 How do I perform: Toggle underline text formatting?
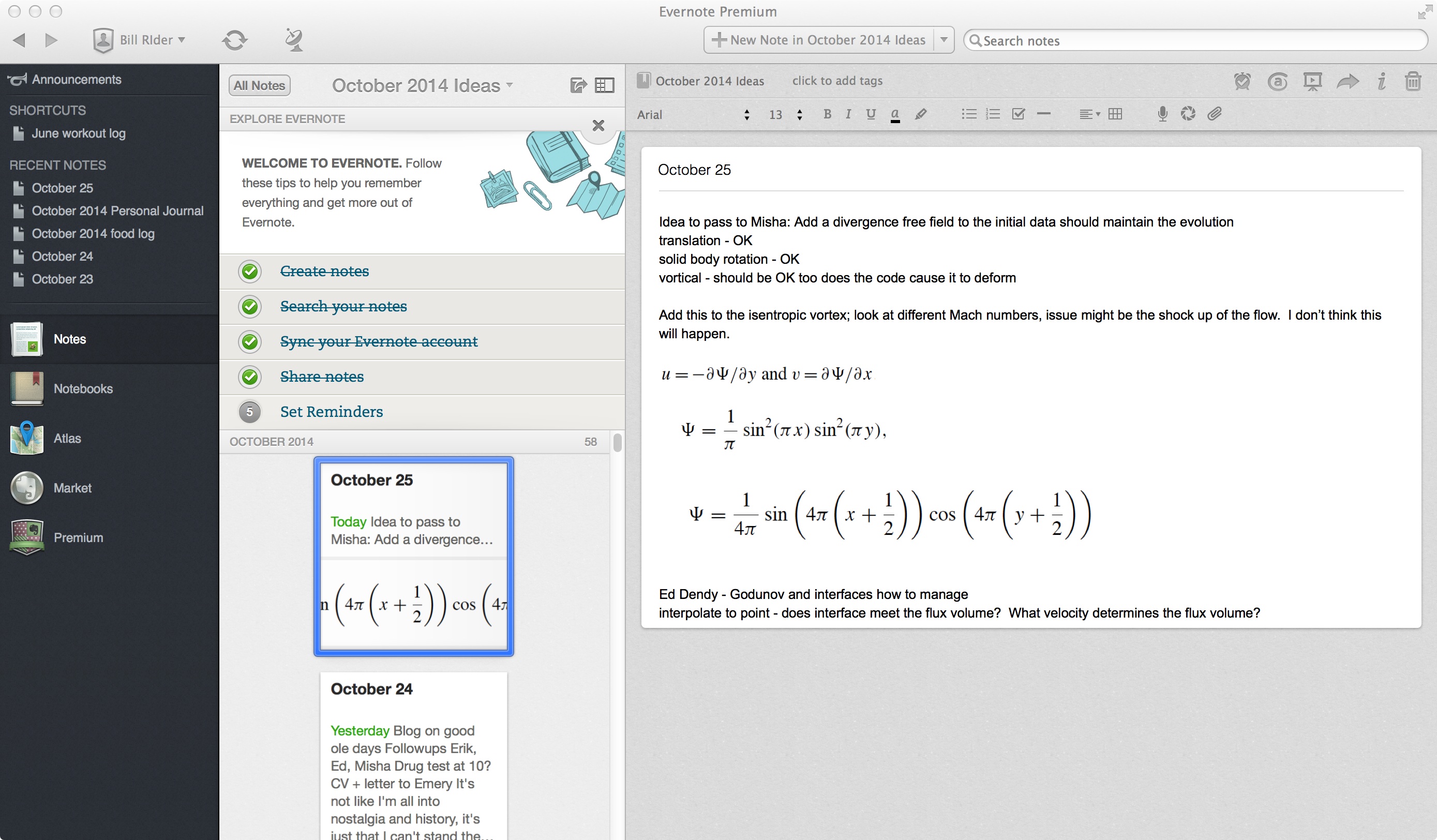(870, 114)
